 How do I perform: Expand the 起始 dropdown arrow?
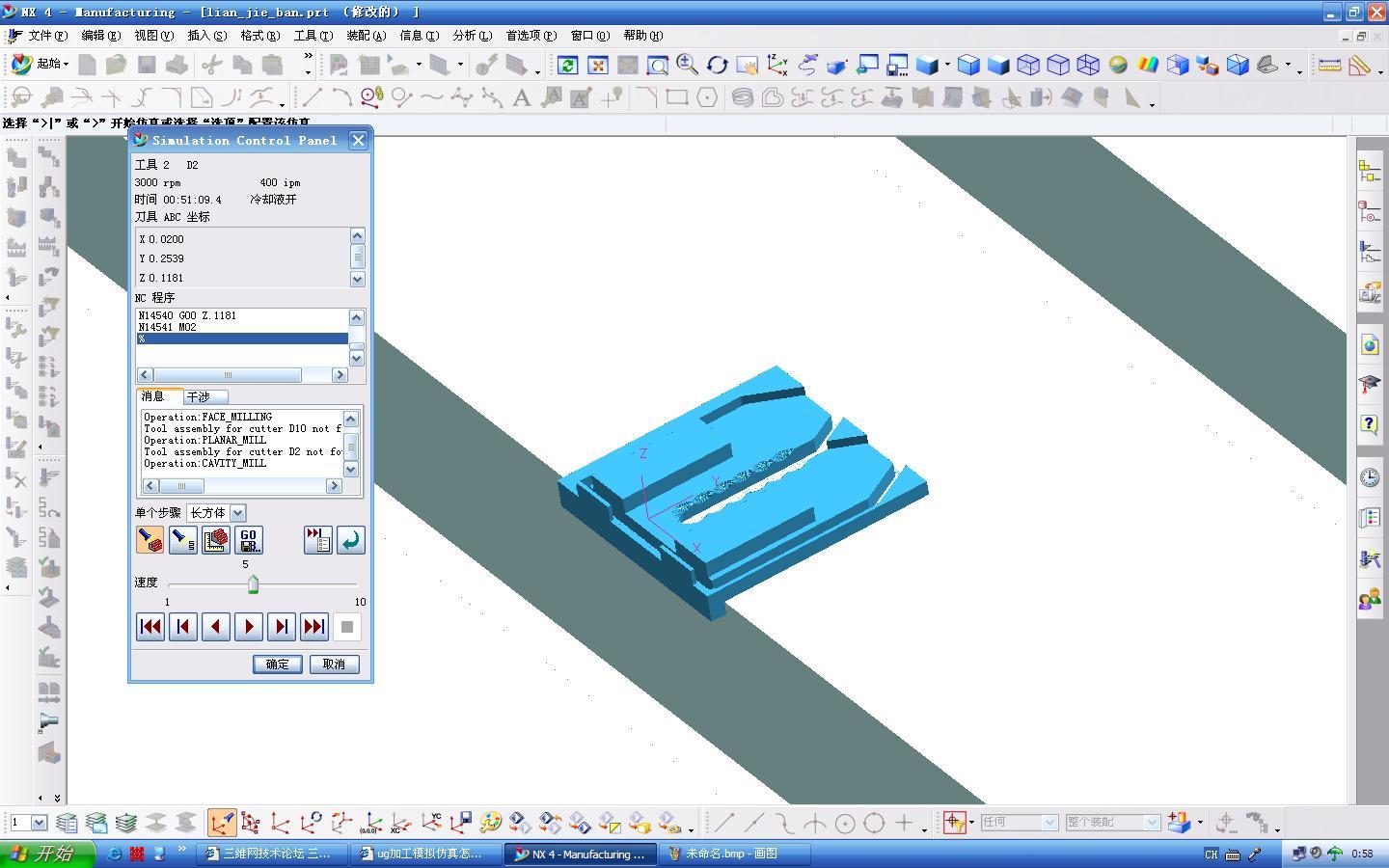pyautogui.click(x=66, y=65)
